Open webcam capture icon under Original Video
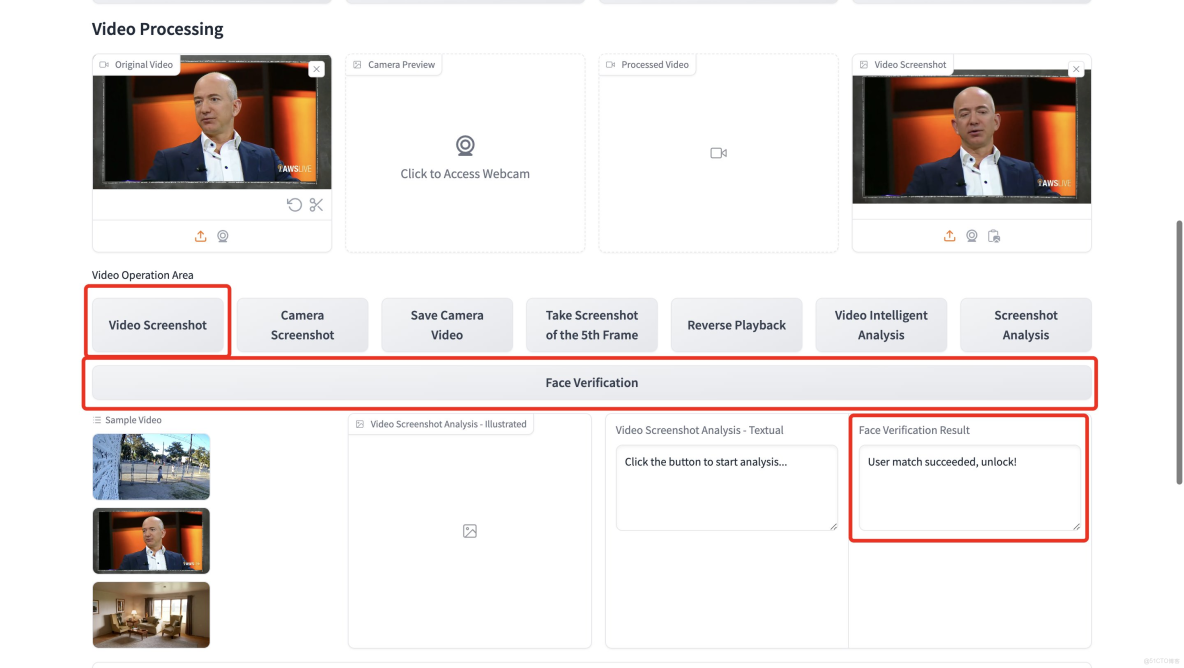The image size is (1184, 668). coord(222,235)
